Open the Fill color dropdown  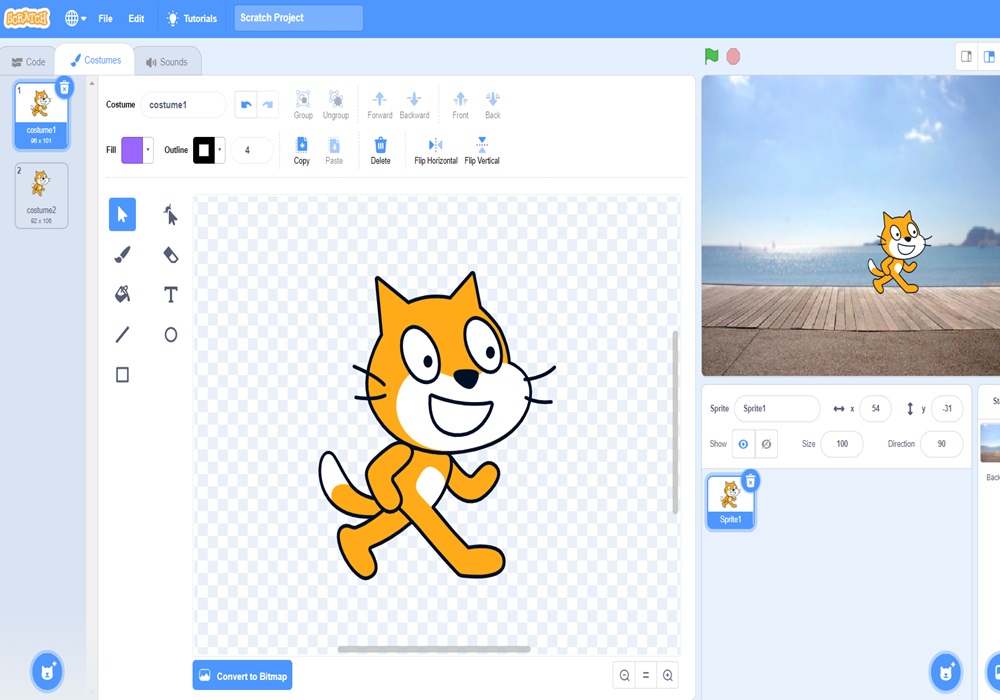[148, 150]
